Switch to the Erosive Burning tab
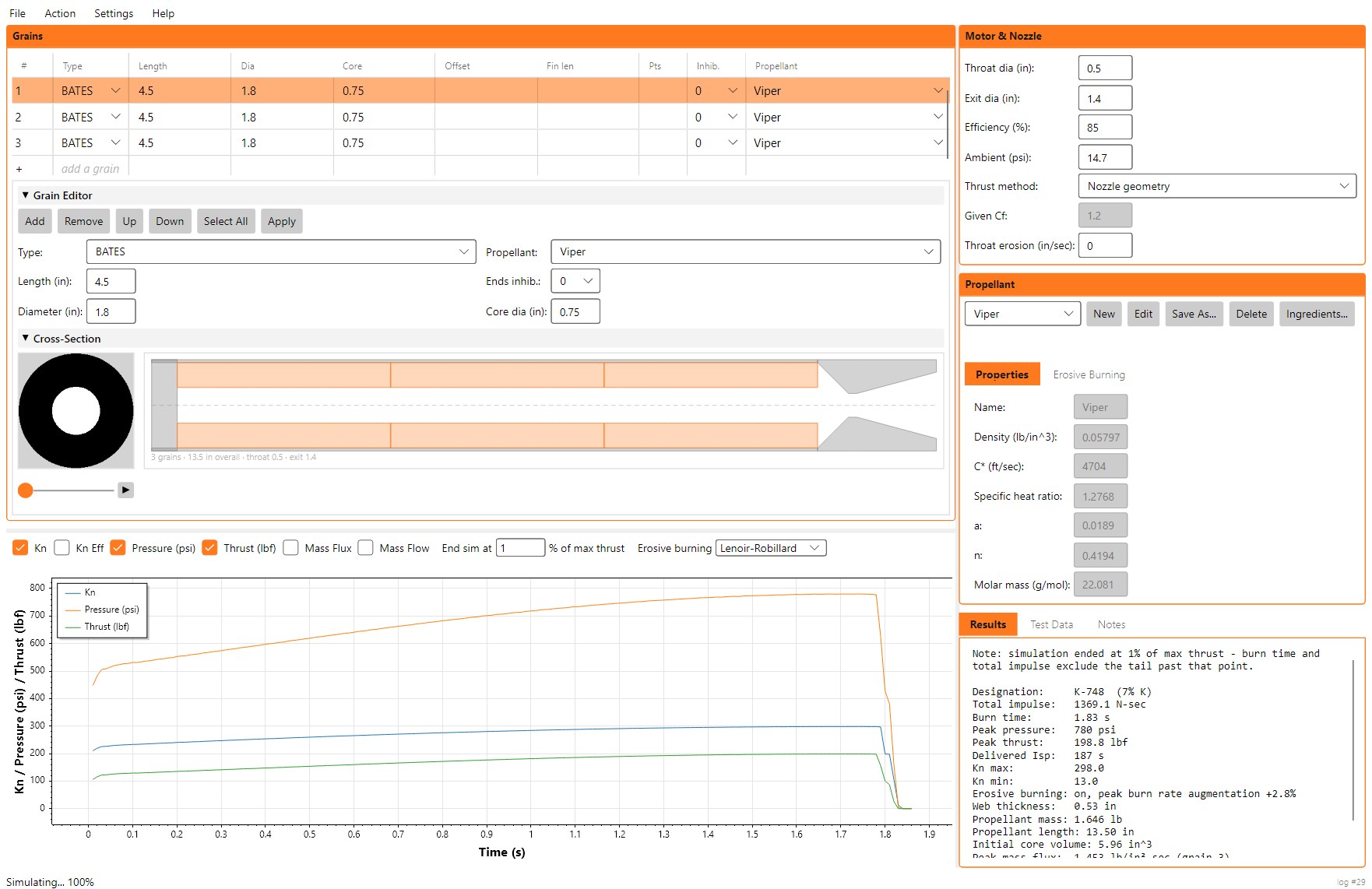This screenshot has width=1372, height=889. (1089, 374)
